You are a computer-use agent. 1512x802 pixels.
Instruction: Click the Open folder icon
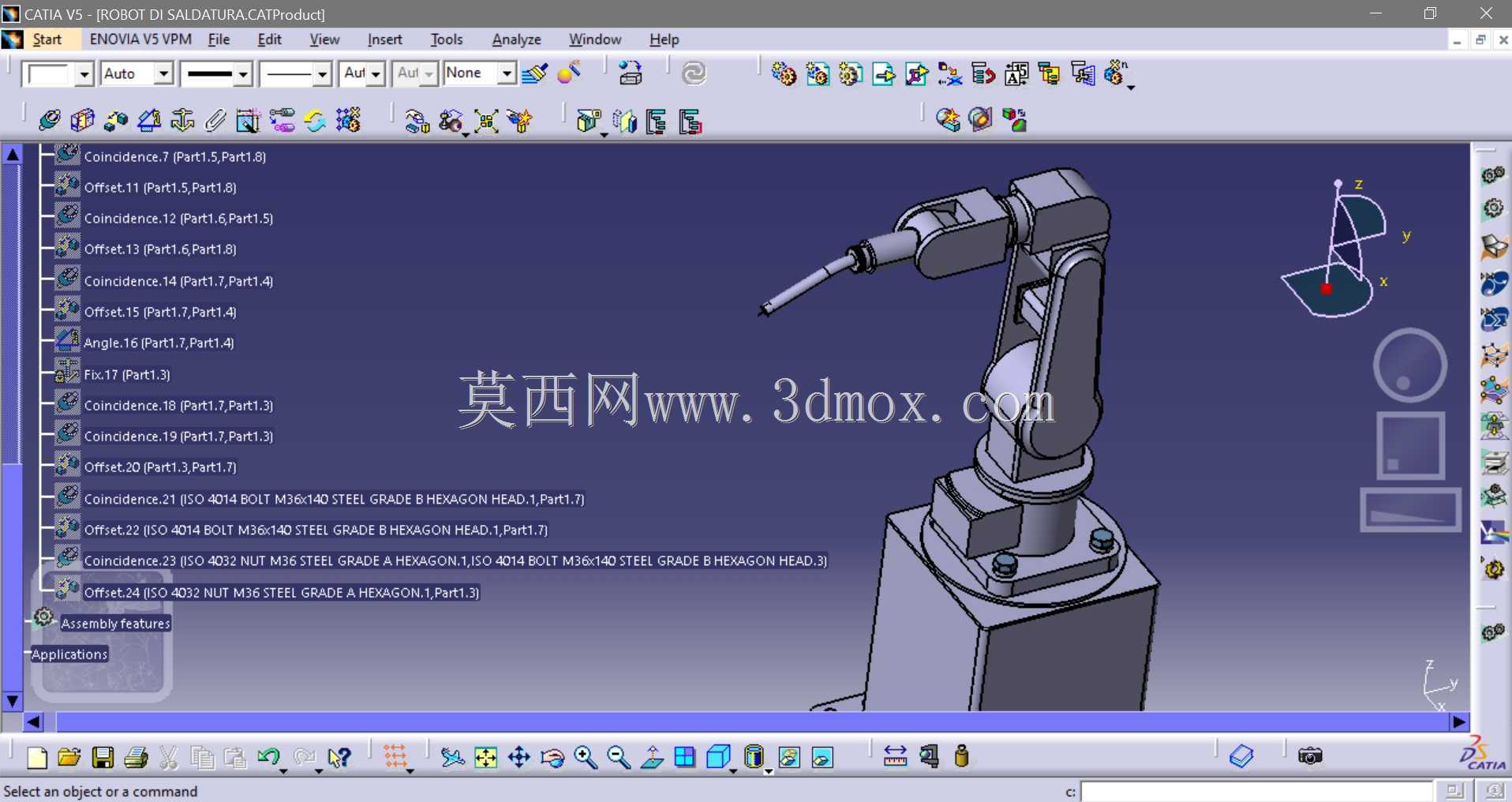(69, 758)
